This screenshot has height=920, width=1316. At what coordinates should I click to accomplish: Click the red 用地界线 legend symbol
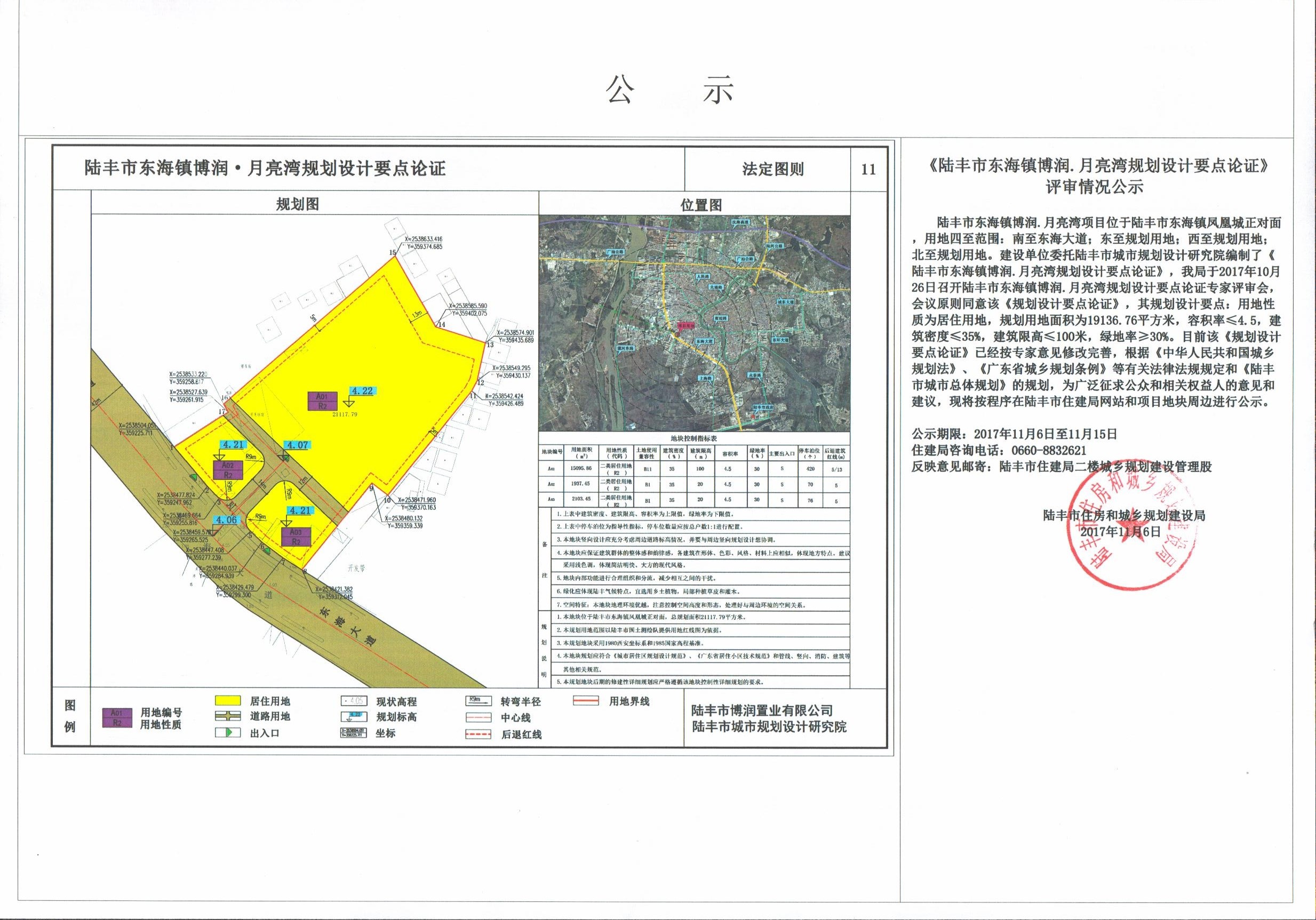coord(586,701)
